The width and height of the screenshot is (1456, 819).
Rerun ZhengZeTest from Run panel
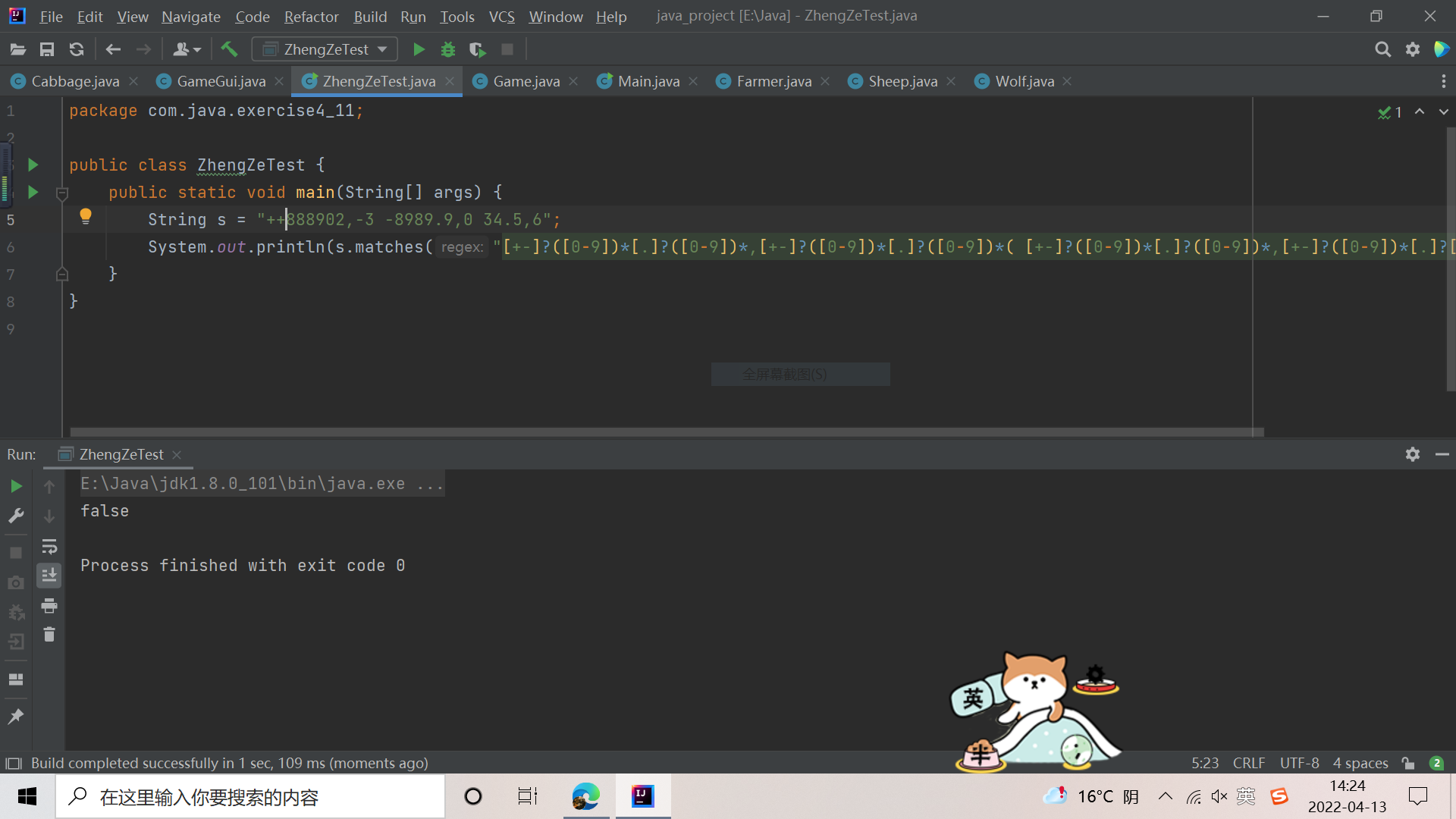(16, 486)
